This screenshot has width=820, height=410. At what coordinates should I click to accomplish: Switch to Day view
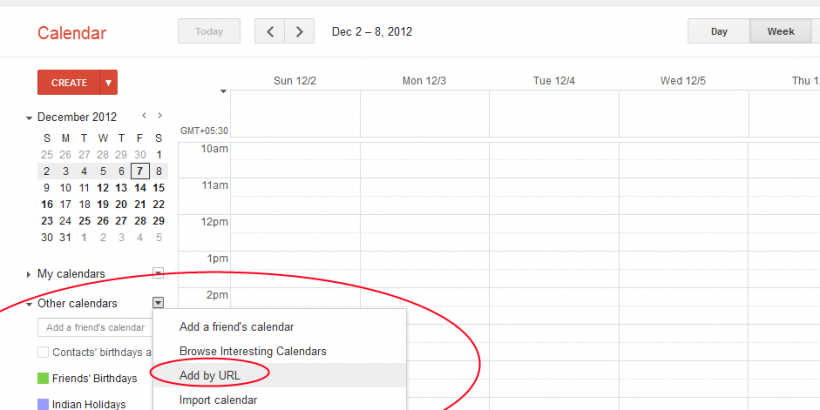pyautogui.click(x=719, y=31)
